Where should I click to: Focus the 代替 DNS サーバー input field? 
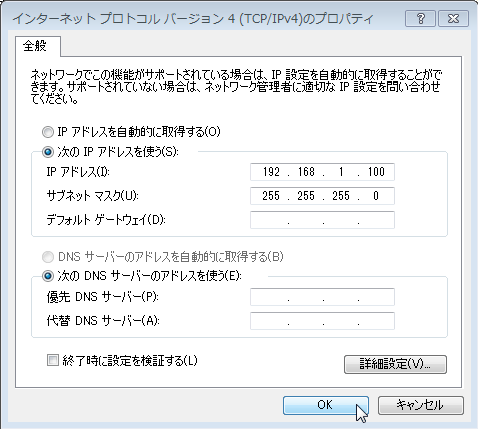(x=322, y=321)
